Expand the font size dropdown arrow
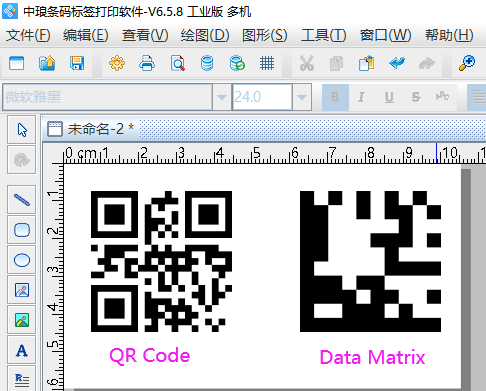Viewport: 486px width, 391px height. (302, 97)
